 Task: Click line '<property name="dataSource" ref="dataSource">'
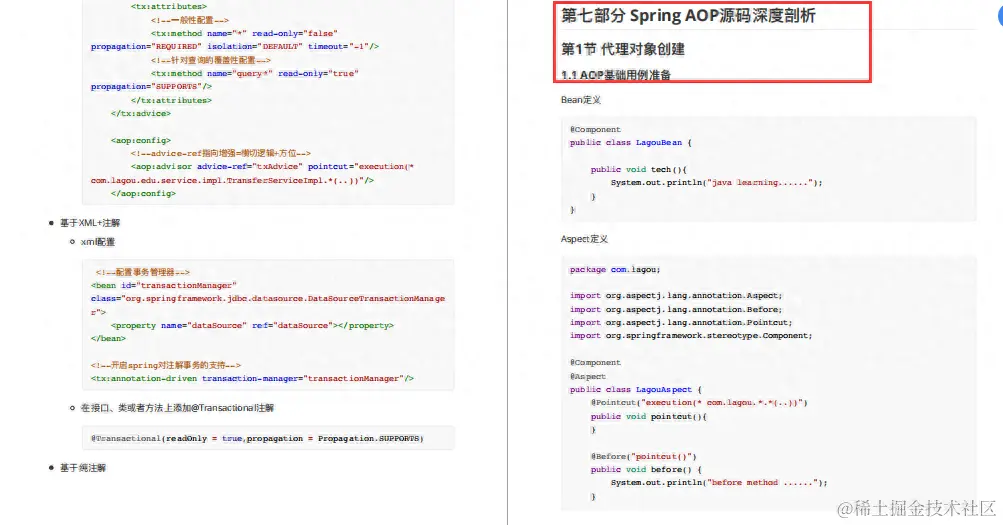tap(252, 325)
